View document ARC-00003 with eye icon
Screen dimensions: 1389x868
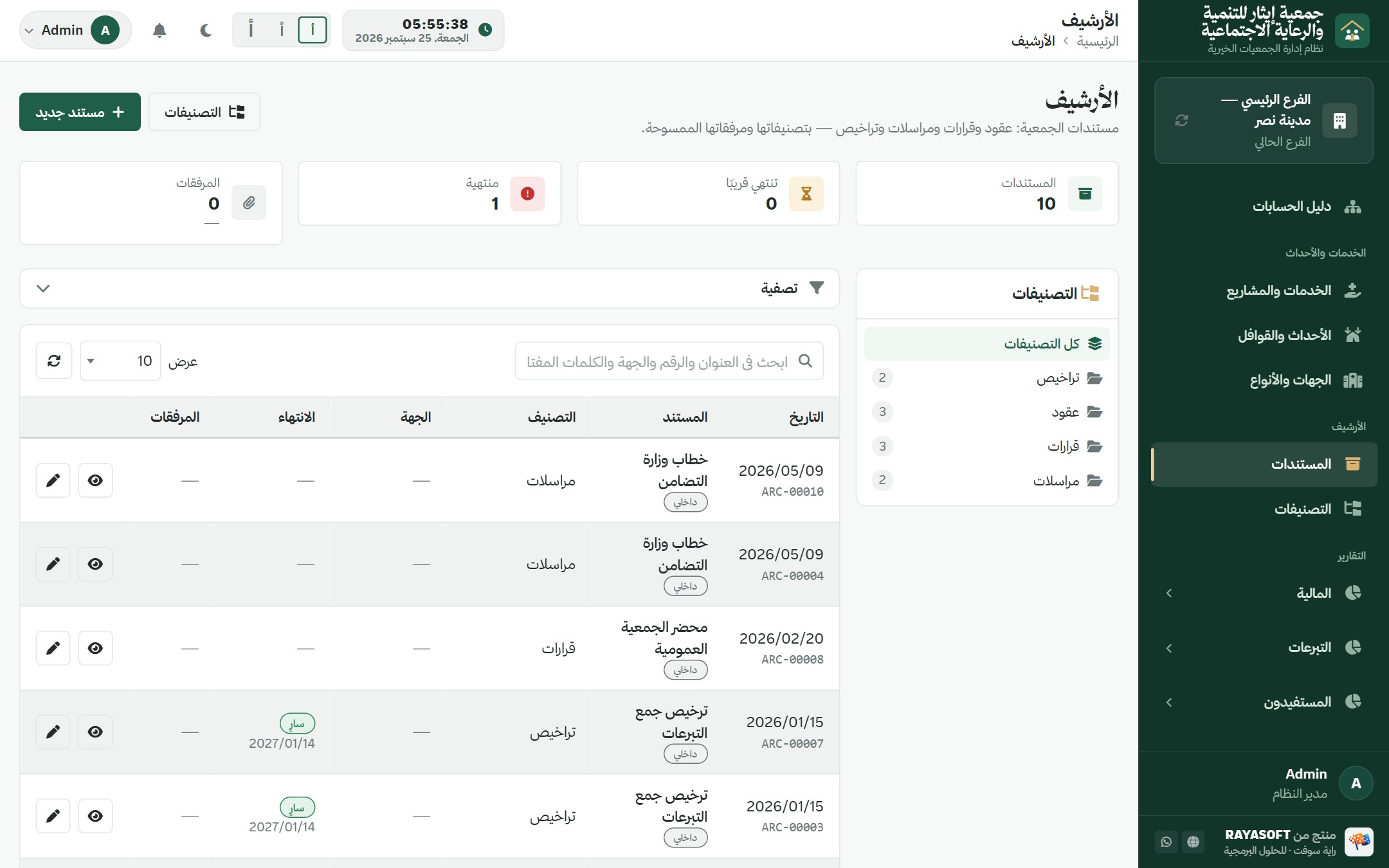pos(95,816)
